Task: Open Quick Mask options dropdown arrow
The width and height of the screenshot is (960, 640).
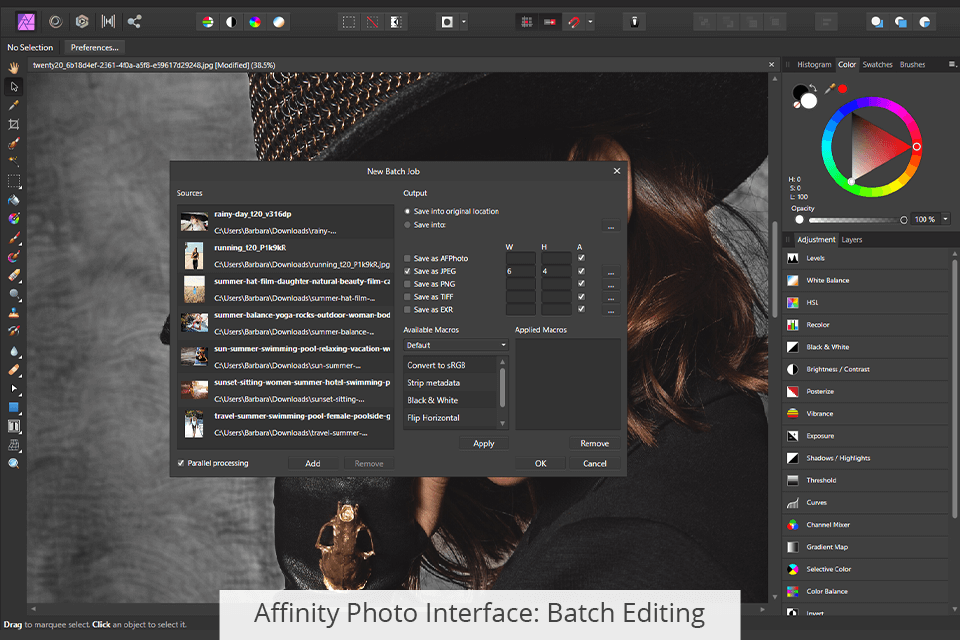Action: pos(463,22)
